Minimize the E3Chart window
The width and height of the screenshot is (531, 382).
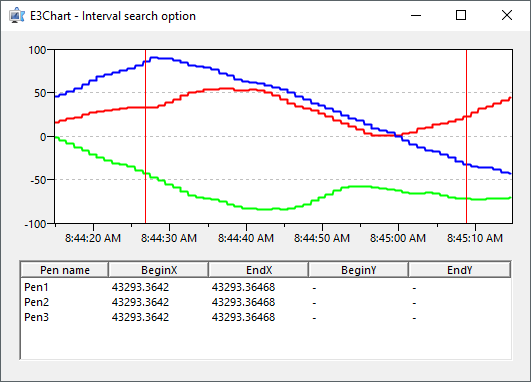pos(416,16)
